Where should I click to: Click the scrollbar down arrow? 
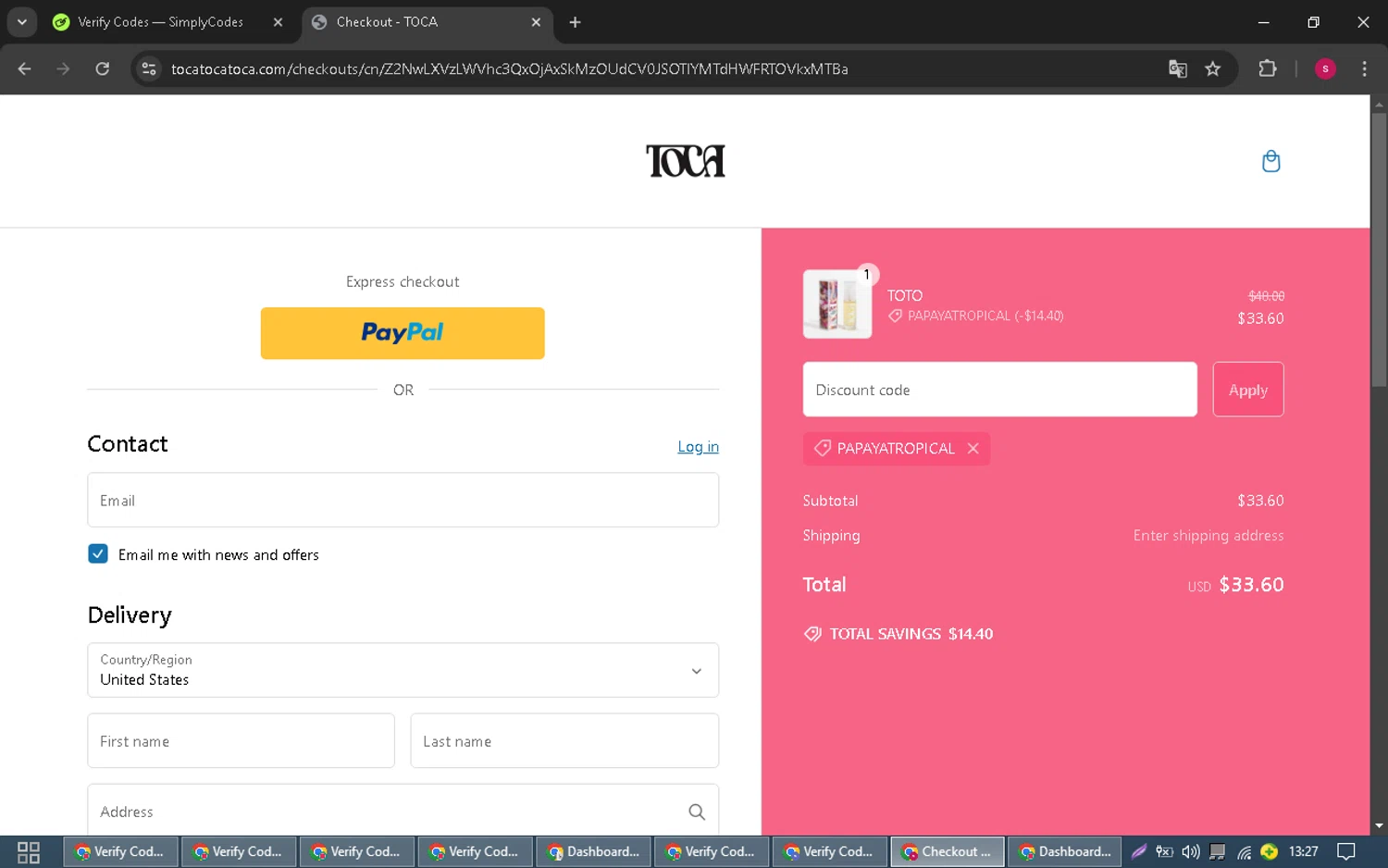click(1379, 825)
